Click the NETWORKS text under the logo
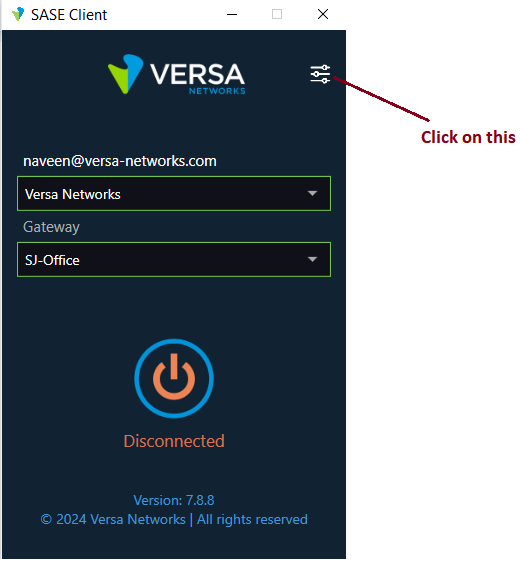 (x=217, y=91)
